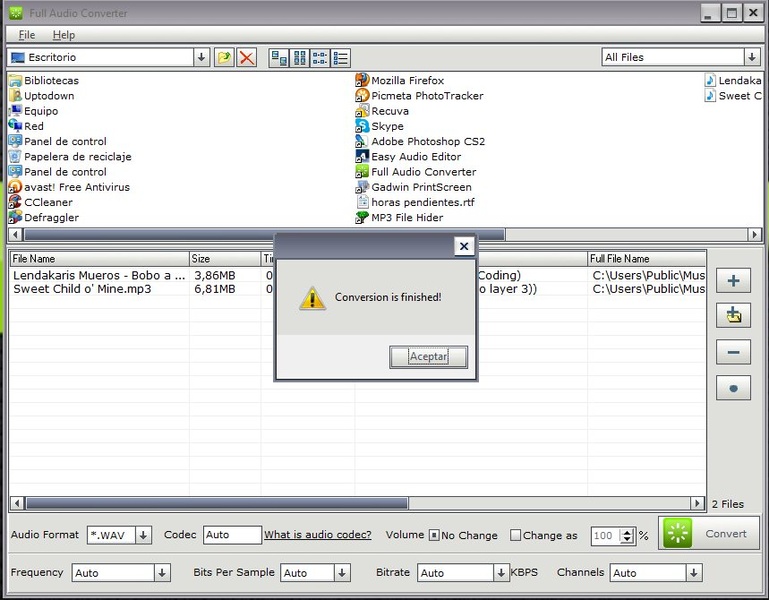Select the Uptodown item

point(42,96)
